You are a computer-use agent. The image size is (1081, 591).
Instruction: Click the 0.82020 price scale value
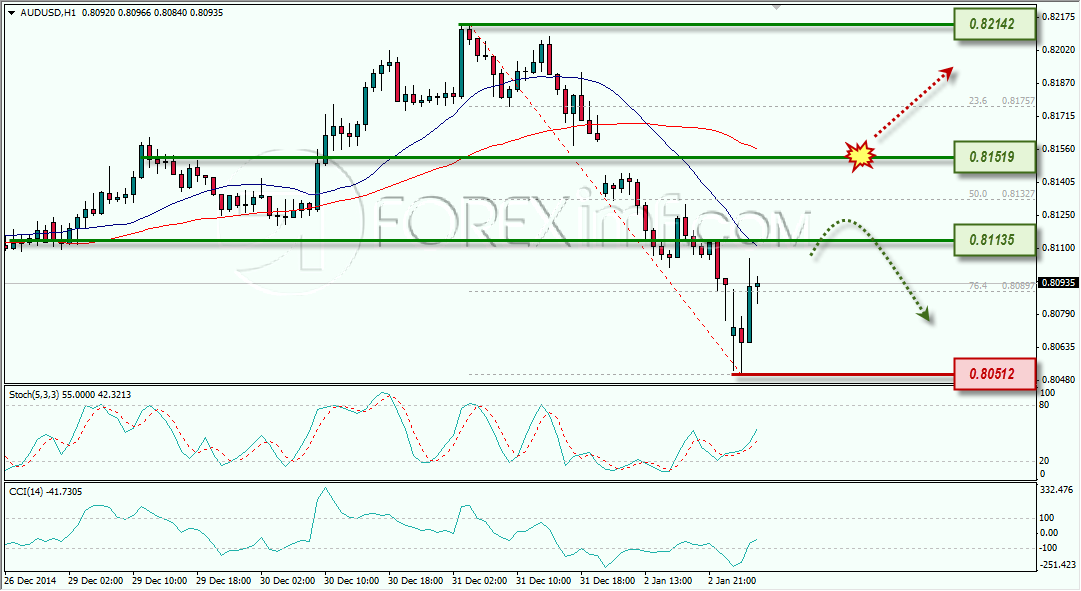(x=1058, y=50)
